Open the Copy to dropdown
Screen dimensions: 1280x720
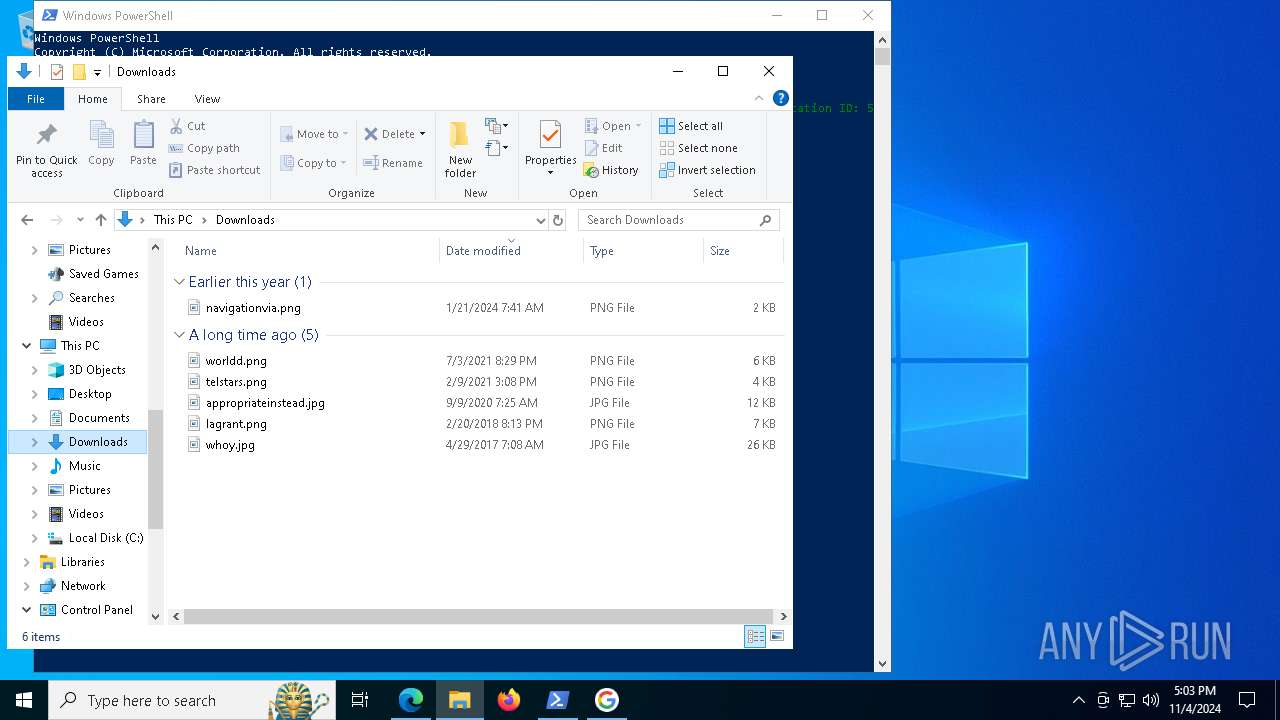coord(313,163)
